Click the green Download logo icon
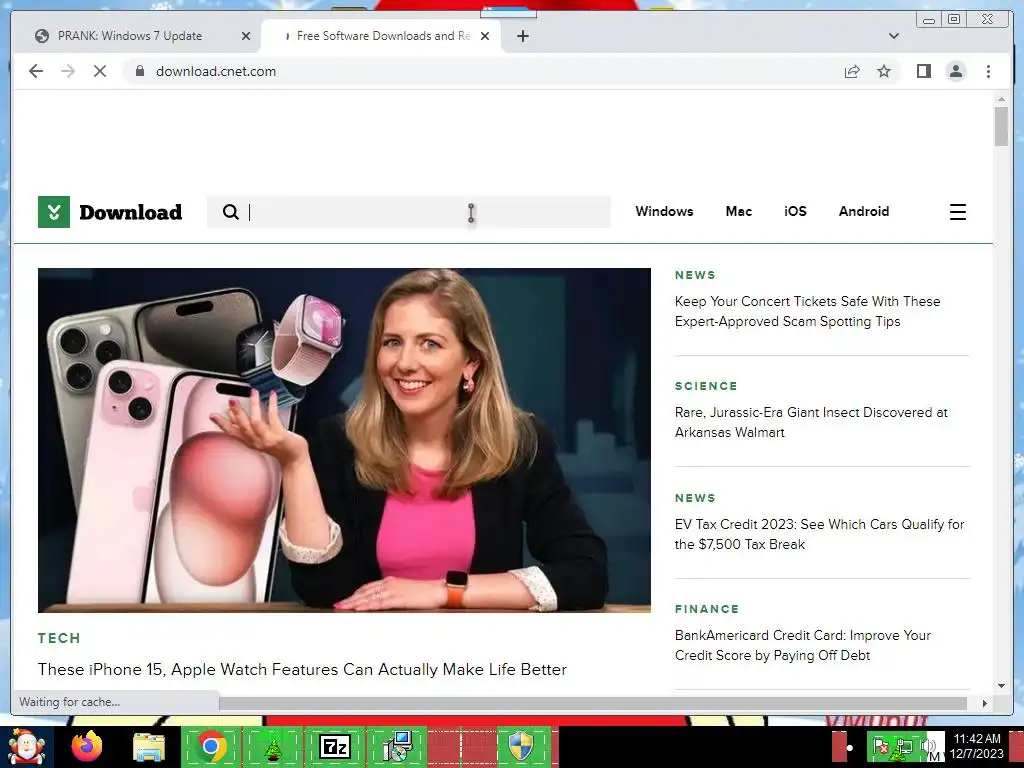The image size is (1024, 768). coord(54,212)
